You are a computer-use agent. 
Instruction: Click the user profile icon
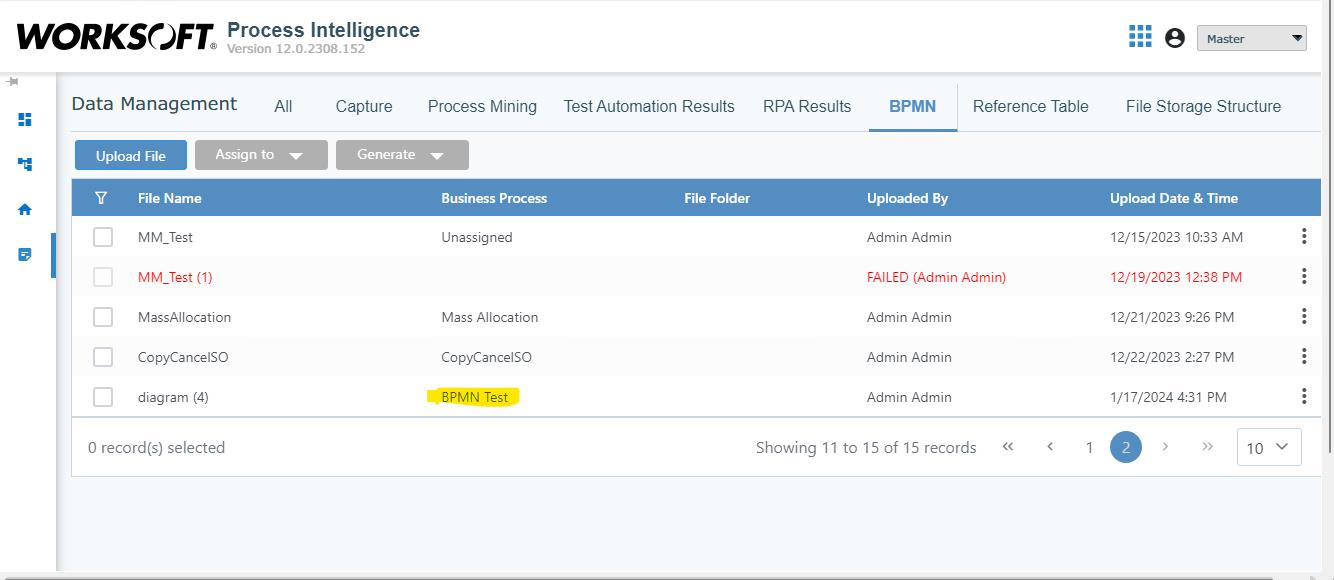pyautogui.click(x=1175, y=38)
